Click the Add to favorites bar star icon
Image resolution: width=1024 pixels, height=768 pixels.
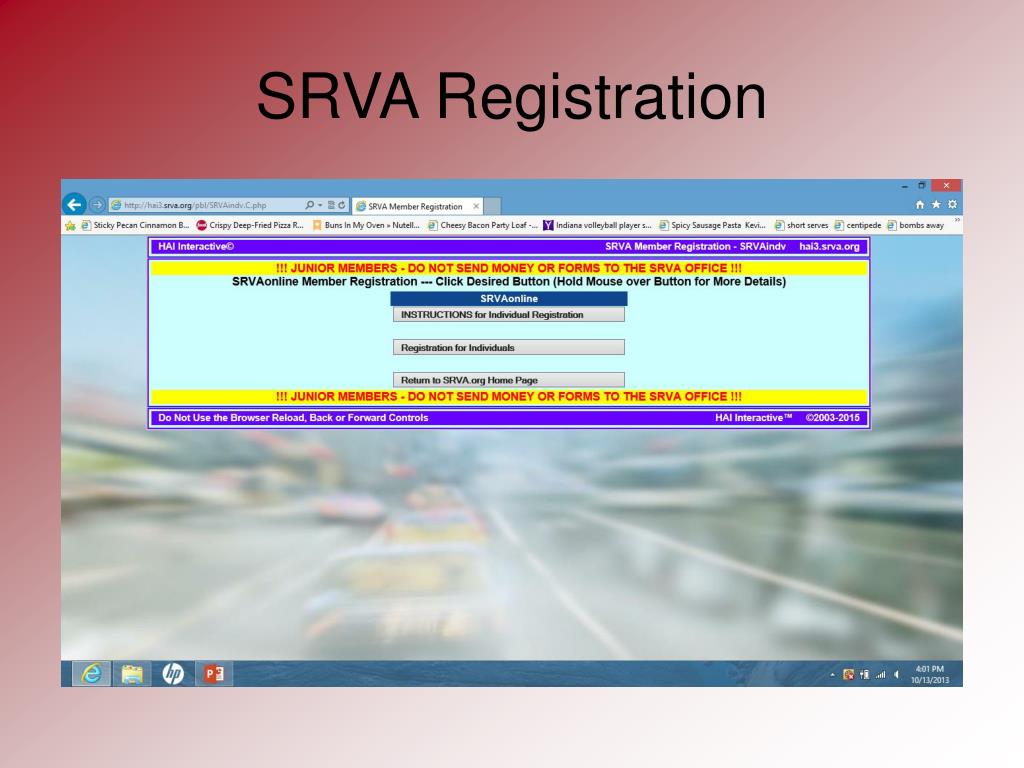70,226
